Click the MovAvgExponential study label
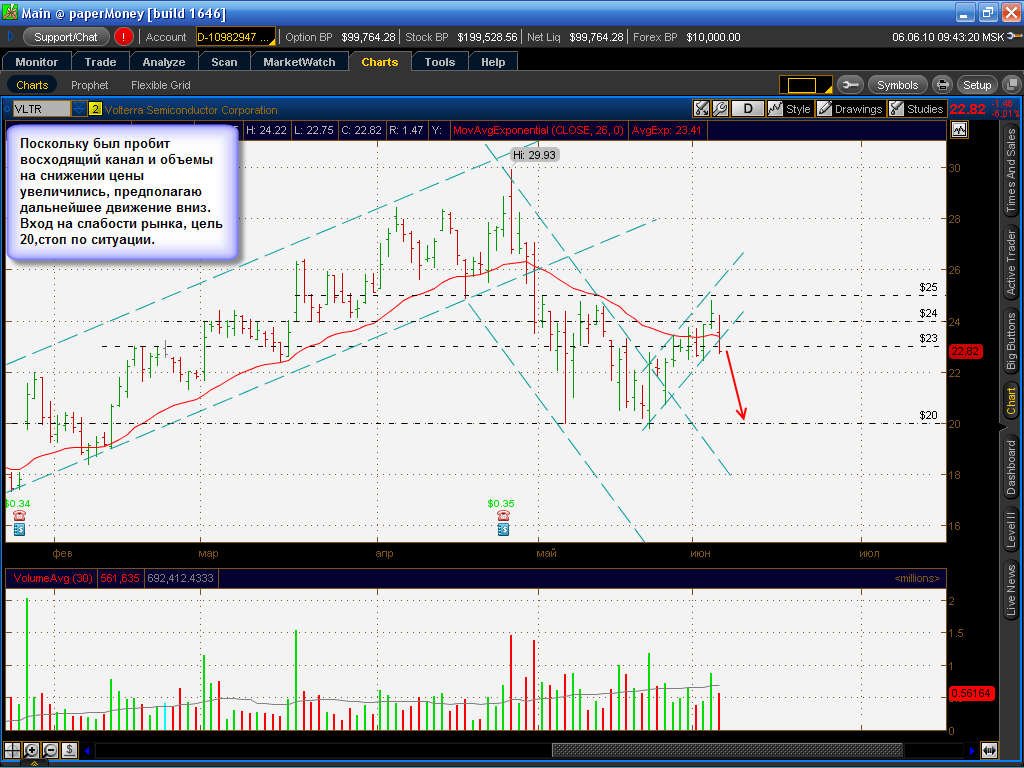The width and height of the screenshot is (1024, 768). (538, 130)
